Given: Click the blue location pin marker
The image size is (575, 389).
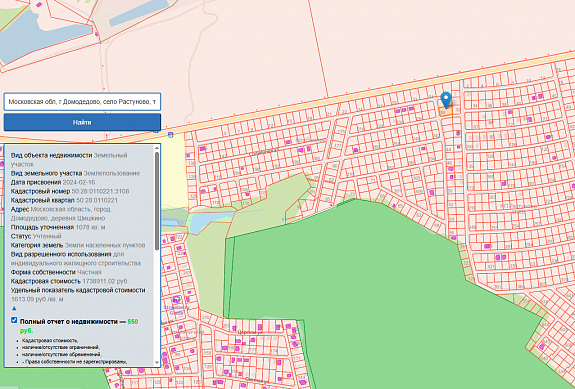Looking at the screenshot, I should pos(446,100).
